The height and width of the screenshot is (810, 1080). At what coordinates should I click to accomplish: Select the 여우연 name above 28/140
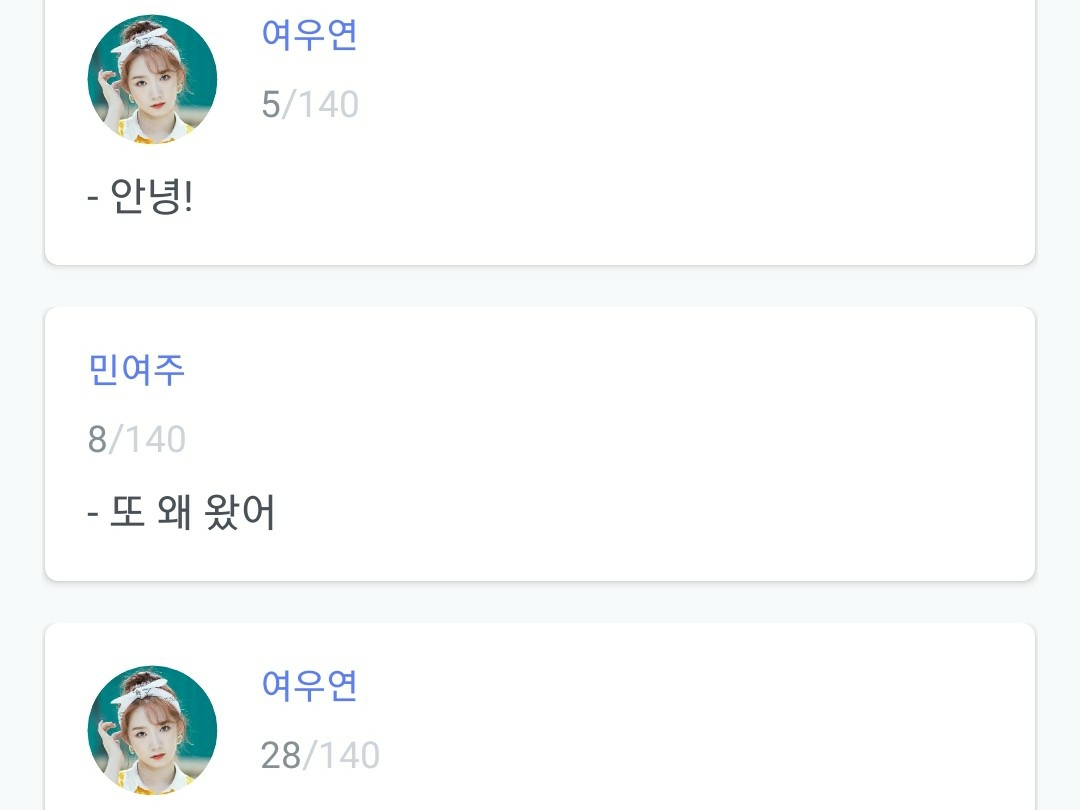tap(309, 686)
